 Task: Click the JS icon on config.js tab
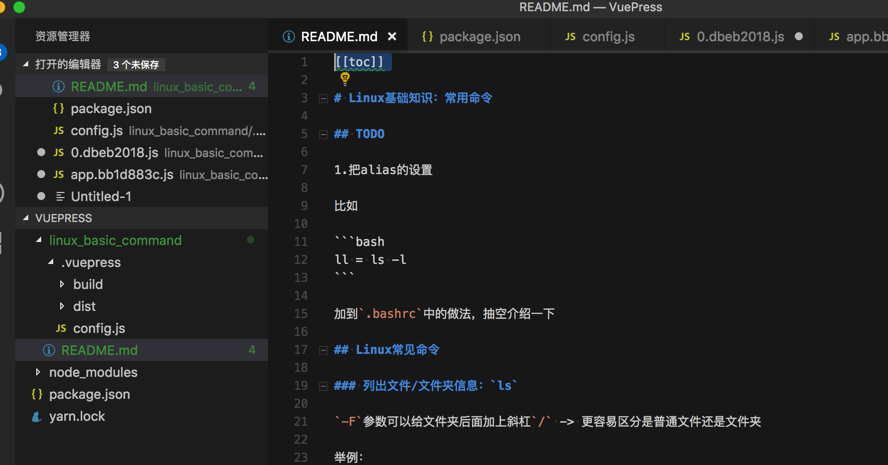coord(570,37)
